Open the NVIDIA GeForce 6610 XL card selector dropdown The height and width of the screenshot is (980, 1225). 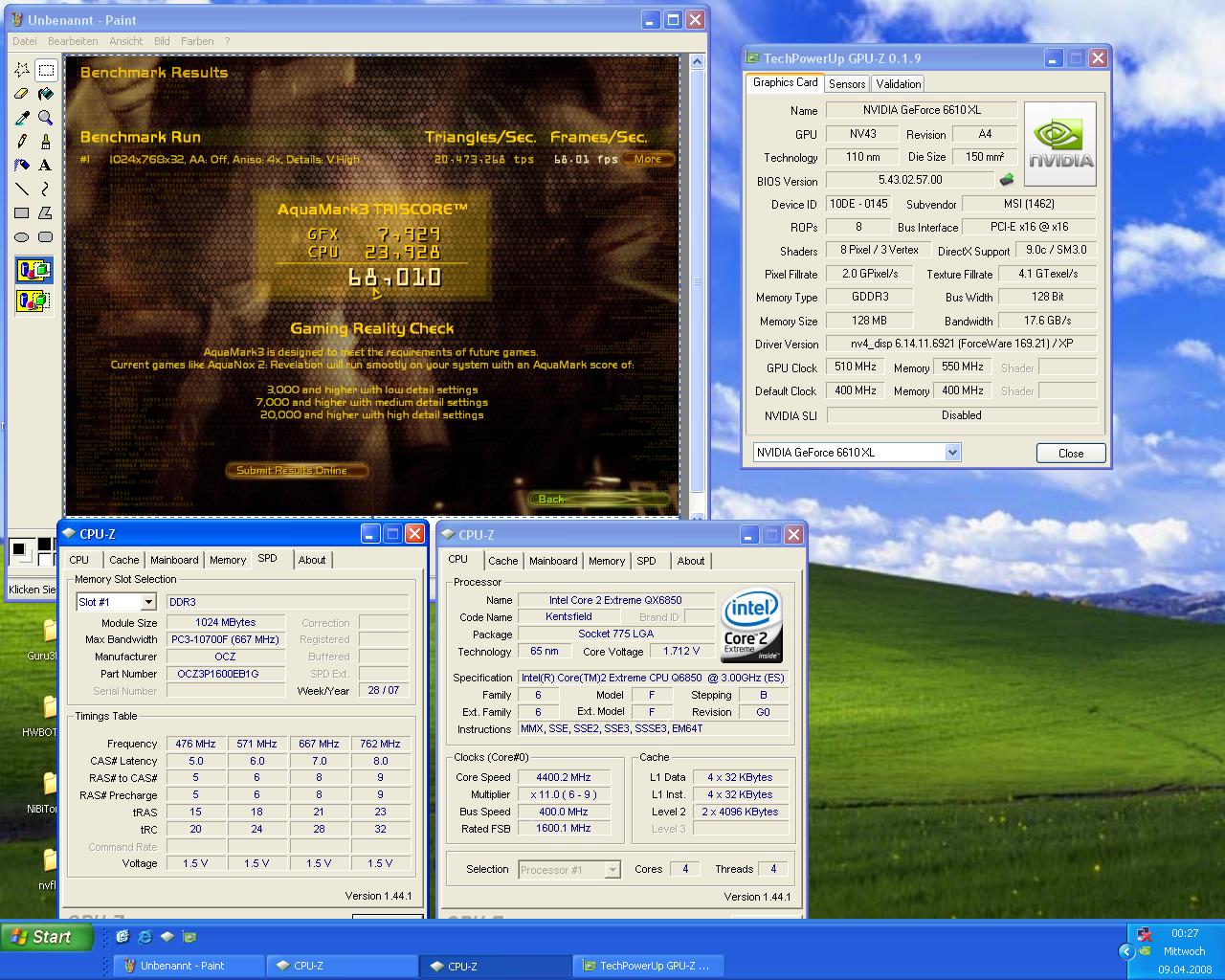tap(952, 453)
